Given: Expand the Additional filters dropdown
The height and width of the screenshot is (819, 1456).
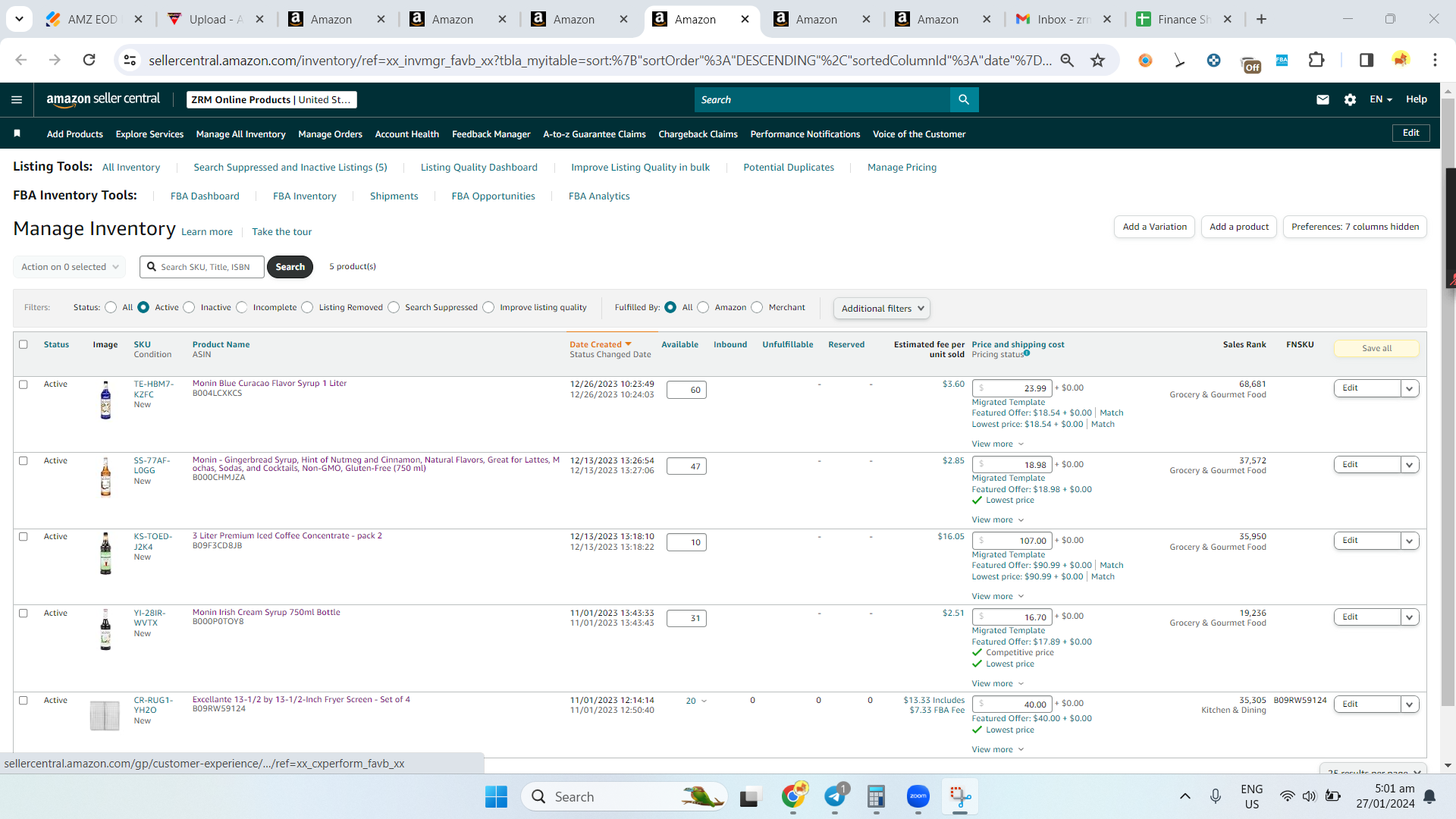Looking at the screenshot, I should tap(882, 308).
